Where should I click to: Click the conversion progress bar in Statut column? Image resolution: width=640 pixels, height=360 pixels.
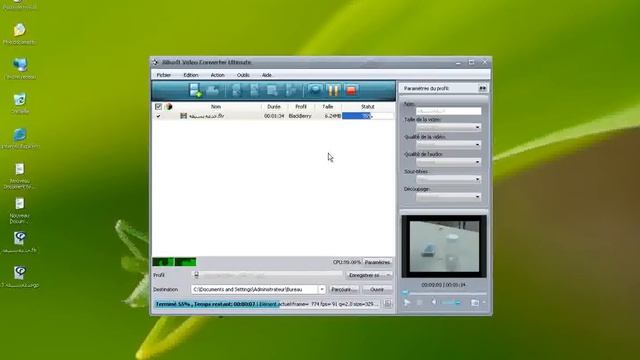click(367, 116)
